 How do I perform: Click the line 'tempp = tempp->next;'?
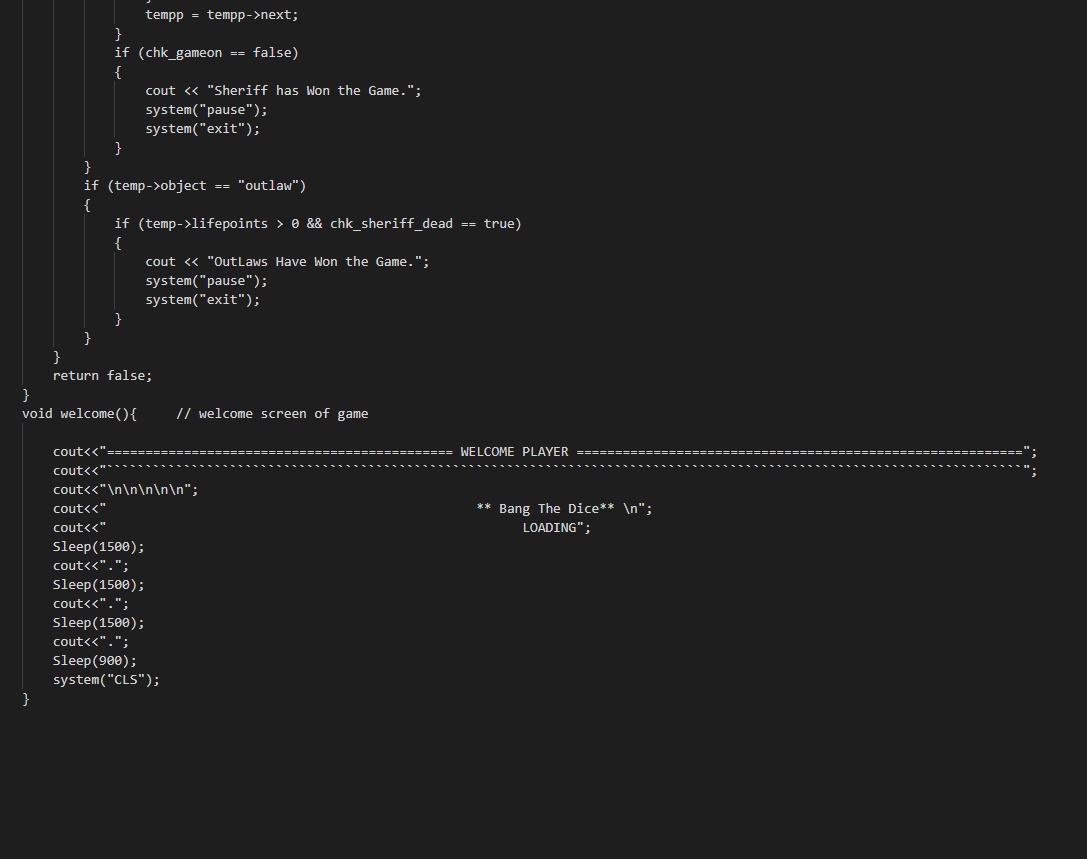pyautogui.click(x=222, y=15)
